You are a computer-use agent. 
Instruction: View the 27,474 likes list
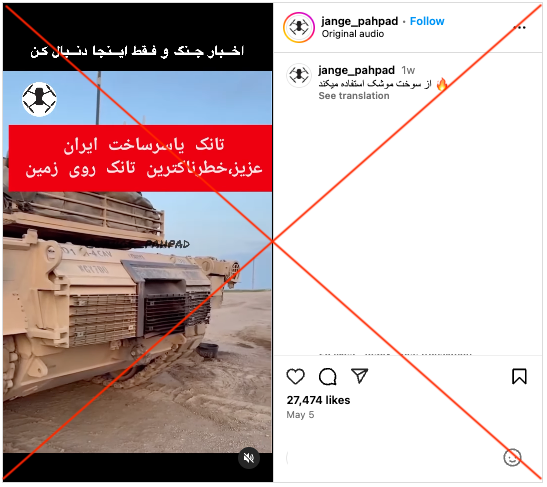tap(318, 400)
